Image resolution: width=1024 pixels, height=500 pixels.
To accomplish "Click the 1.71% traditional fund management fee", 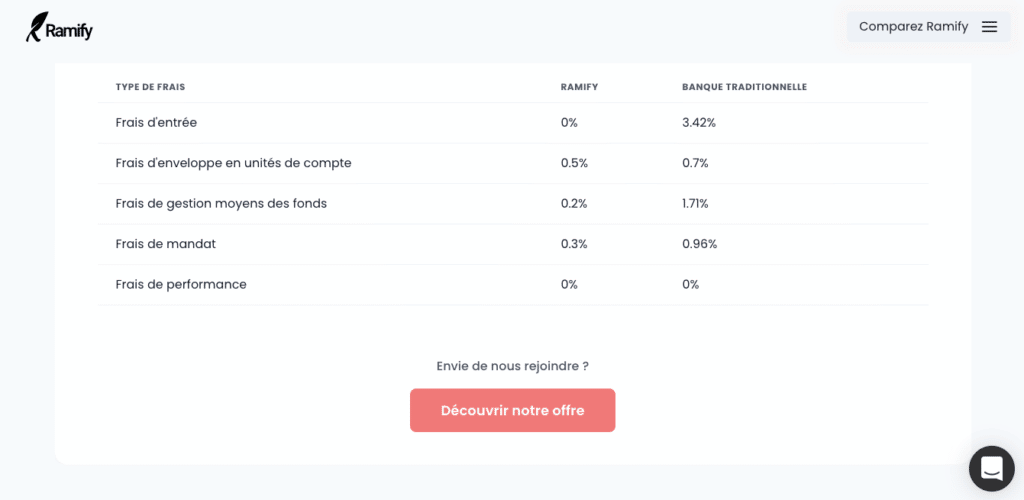I will tap(695, 204).
